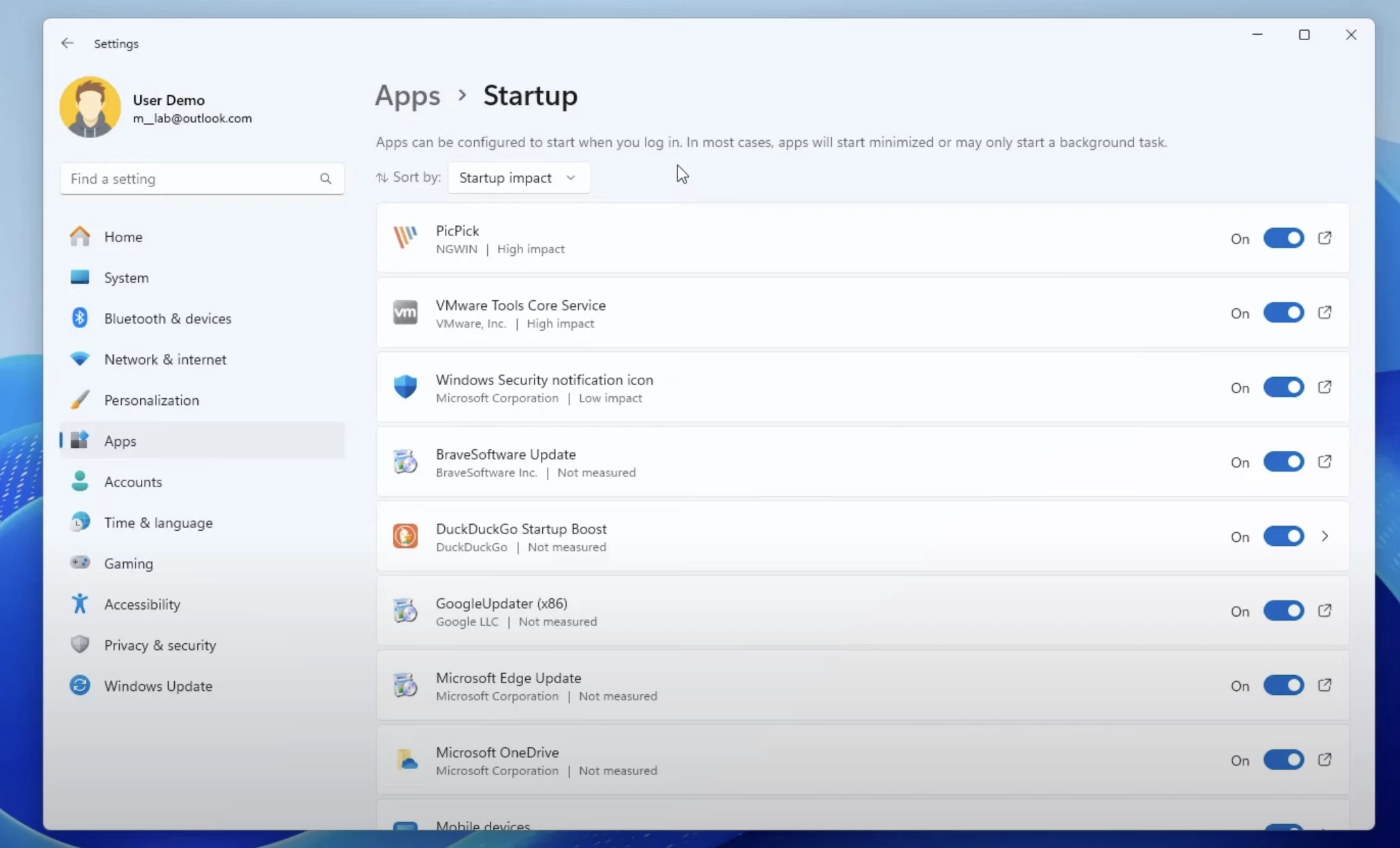Expand DuckDuckGo Startup Boost chevron

(1324, 536)
